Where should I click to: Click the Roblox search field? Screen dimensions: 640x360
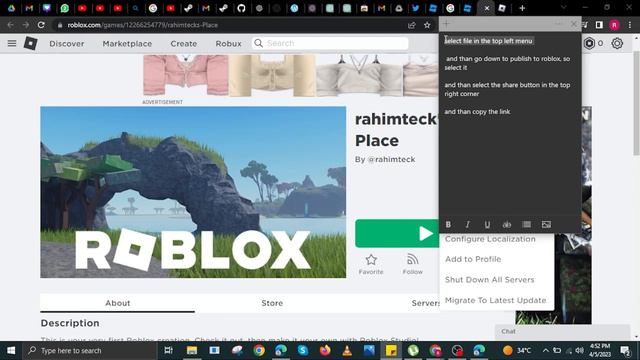tap(330, 43)
